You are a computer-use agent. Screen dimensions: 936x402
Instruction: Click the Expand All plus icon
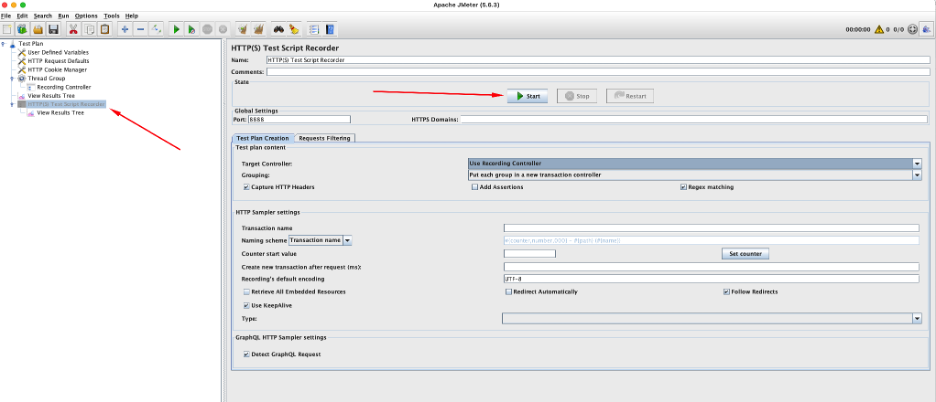pos(125,29)
